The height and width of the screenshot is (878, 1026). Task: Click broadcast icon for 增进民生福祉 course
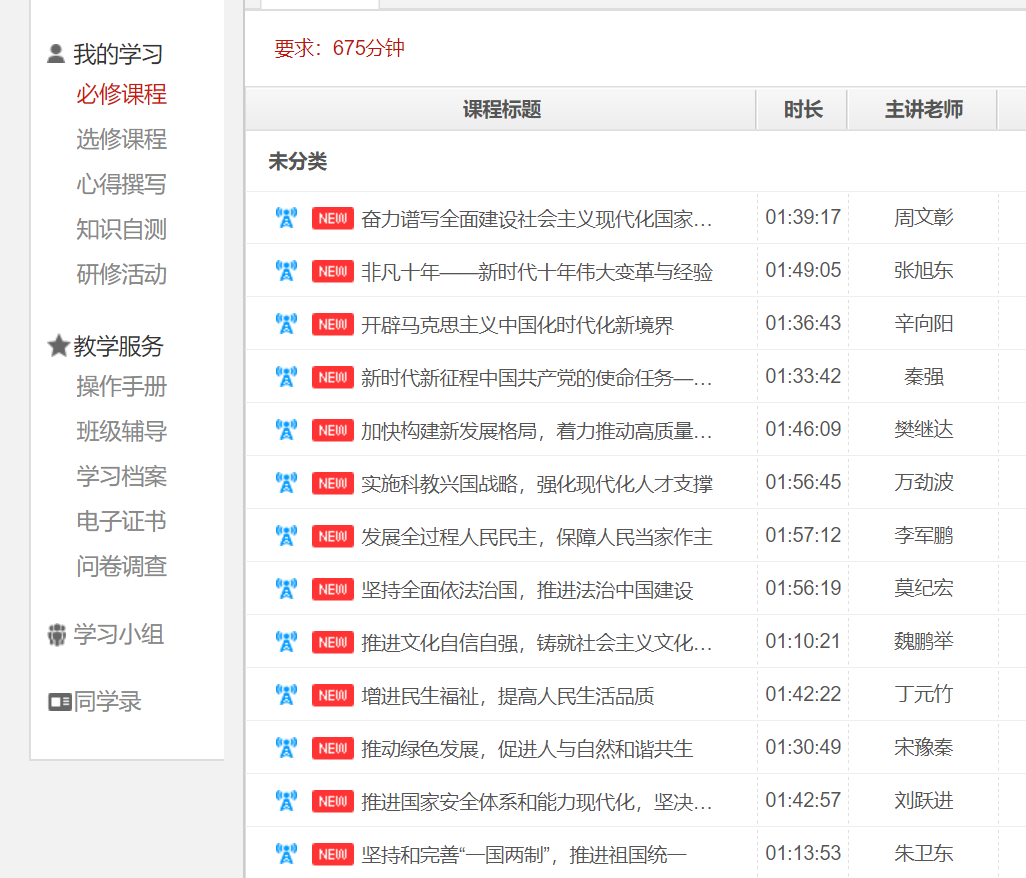[286, 695]
